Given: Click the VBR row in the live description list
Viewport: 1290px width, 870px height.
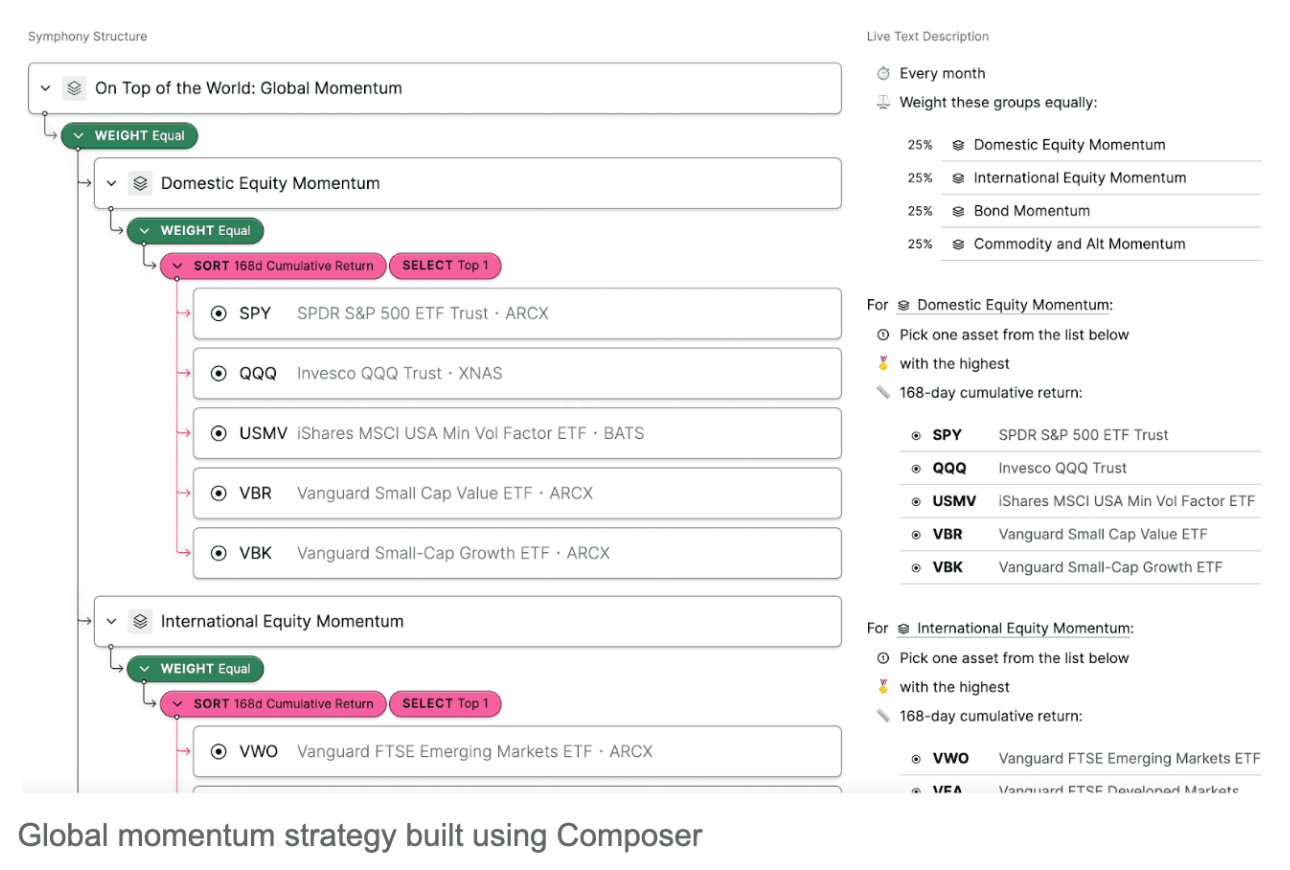Looking at the screenshot, I should click(x=1080, y=535).
